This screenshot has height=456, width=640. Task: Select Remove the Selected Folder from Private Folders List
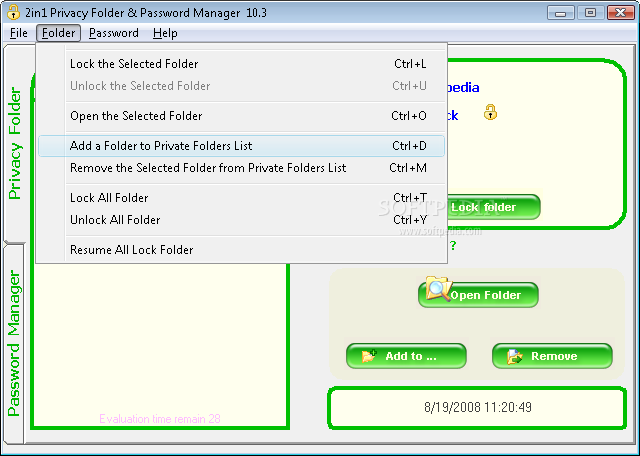click(241, 168)
